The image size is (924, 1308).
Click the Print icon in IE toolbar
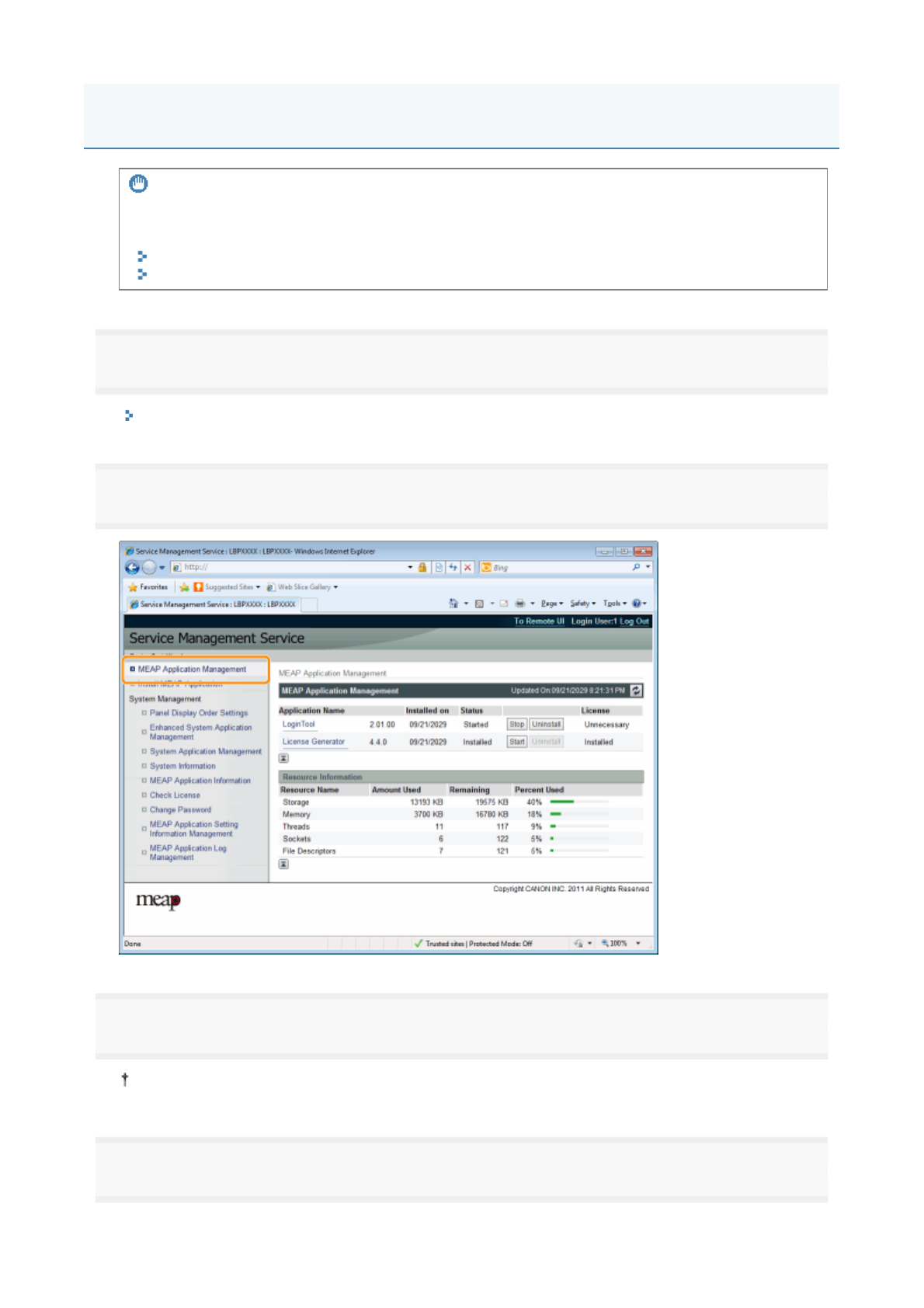519,604
